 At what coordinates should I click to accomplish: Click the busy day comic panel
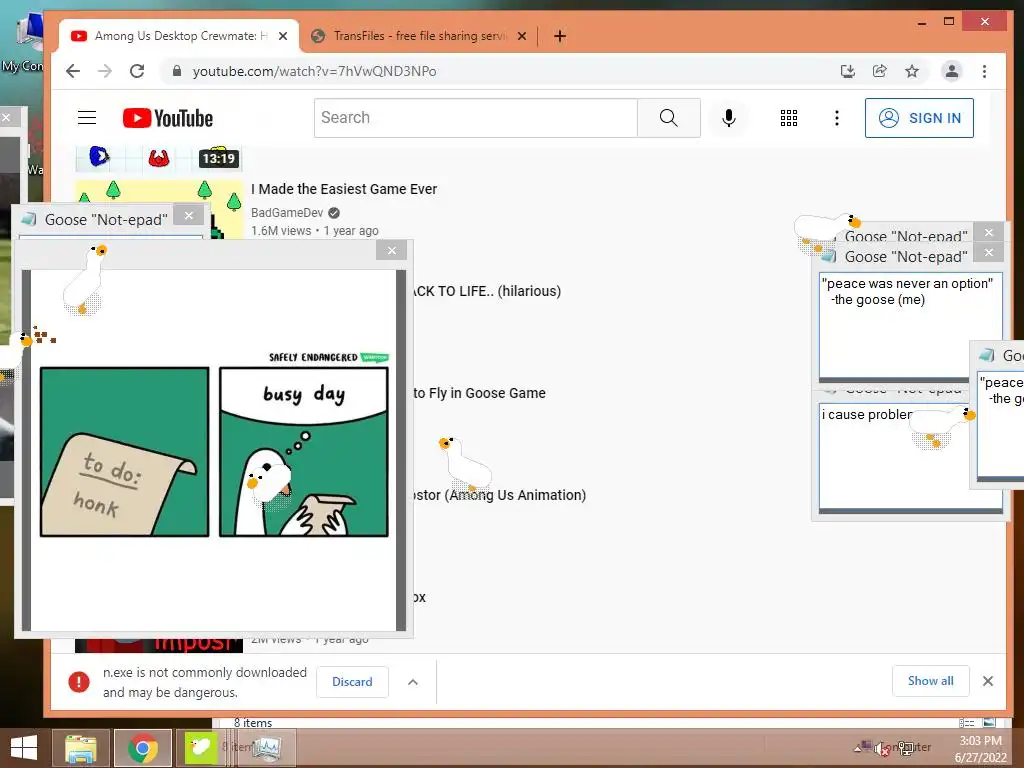pyautogui.click(x=304, y=452)
